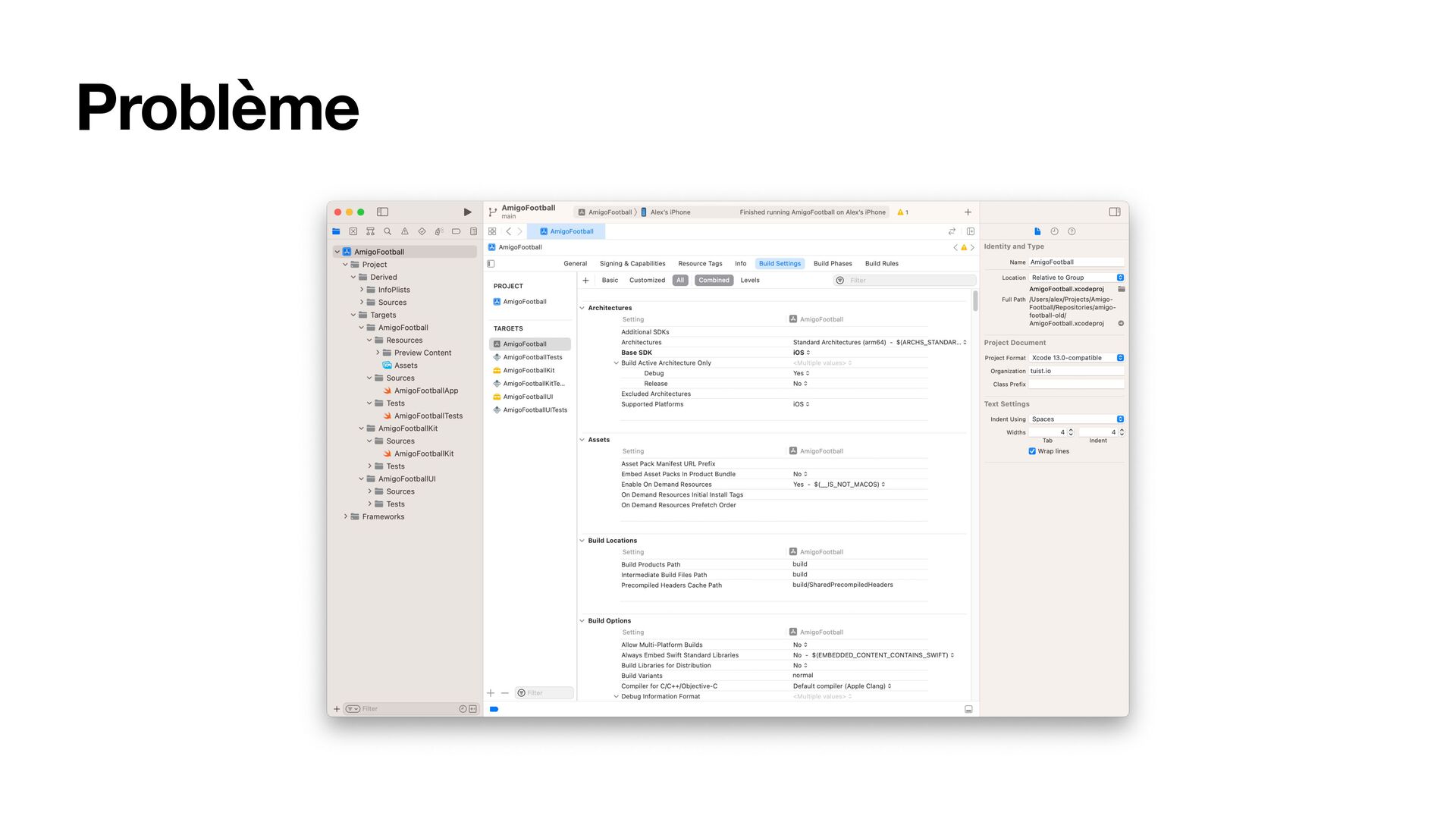Open the Indent Using Spaces dropdown

(x=1076, y=419)
